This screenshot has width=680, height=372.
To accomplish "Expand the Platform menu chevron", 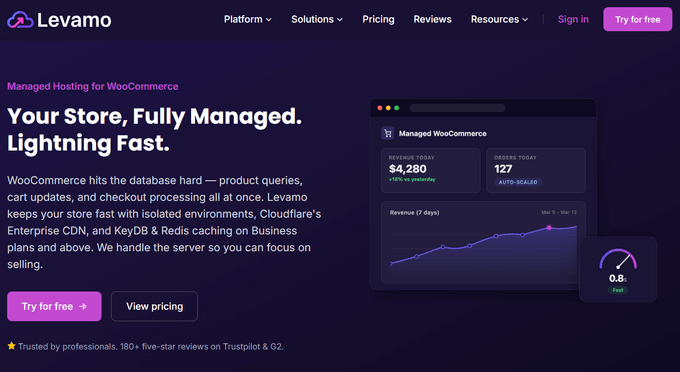I will [269, 20].
